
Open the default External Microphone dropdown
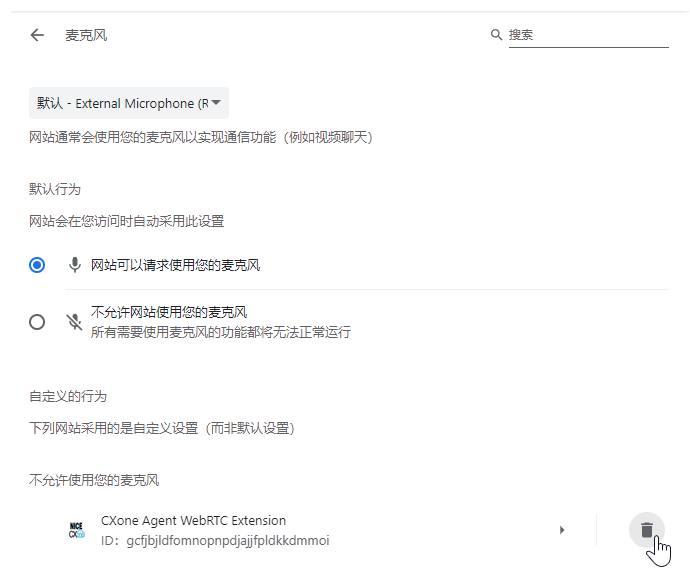coord(129,103)
